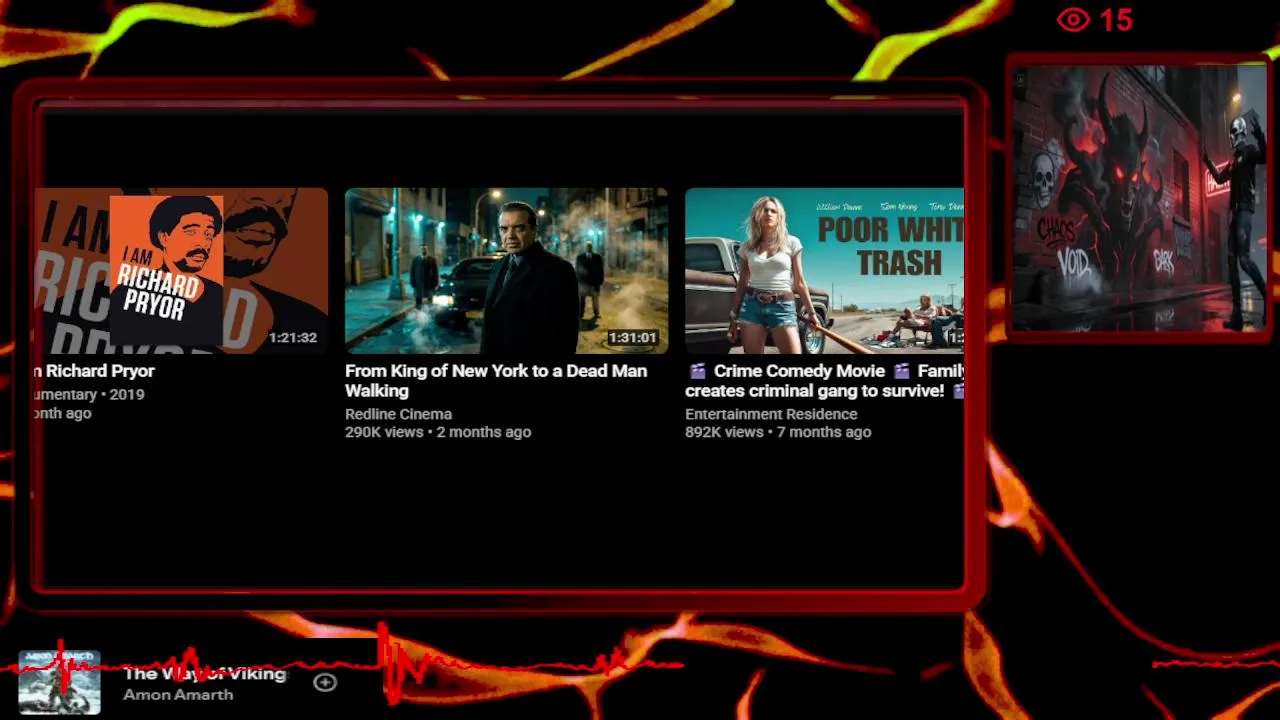Click the viewer count number 15
Image resolution: width=1280 pixels, height=720 pixels.
(1116, 20)
